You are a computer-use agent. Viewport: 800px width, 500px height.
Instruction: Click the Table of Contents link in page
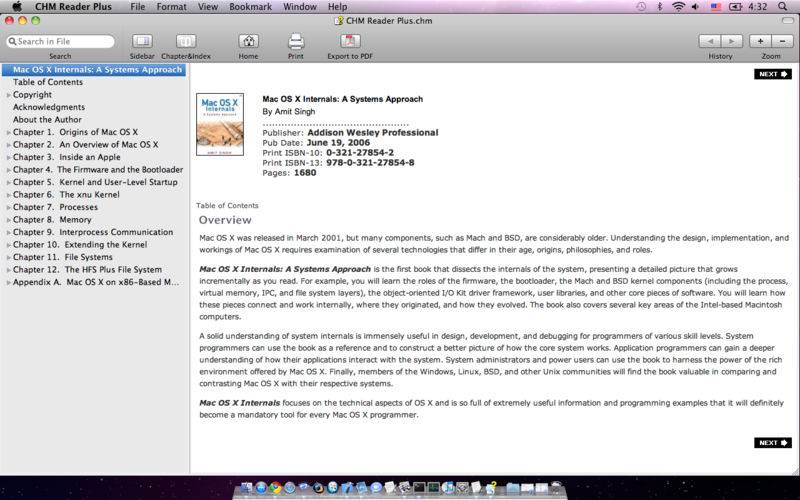(227, 206)
